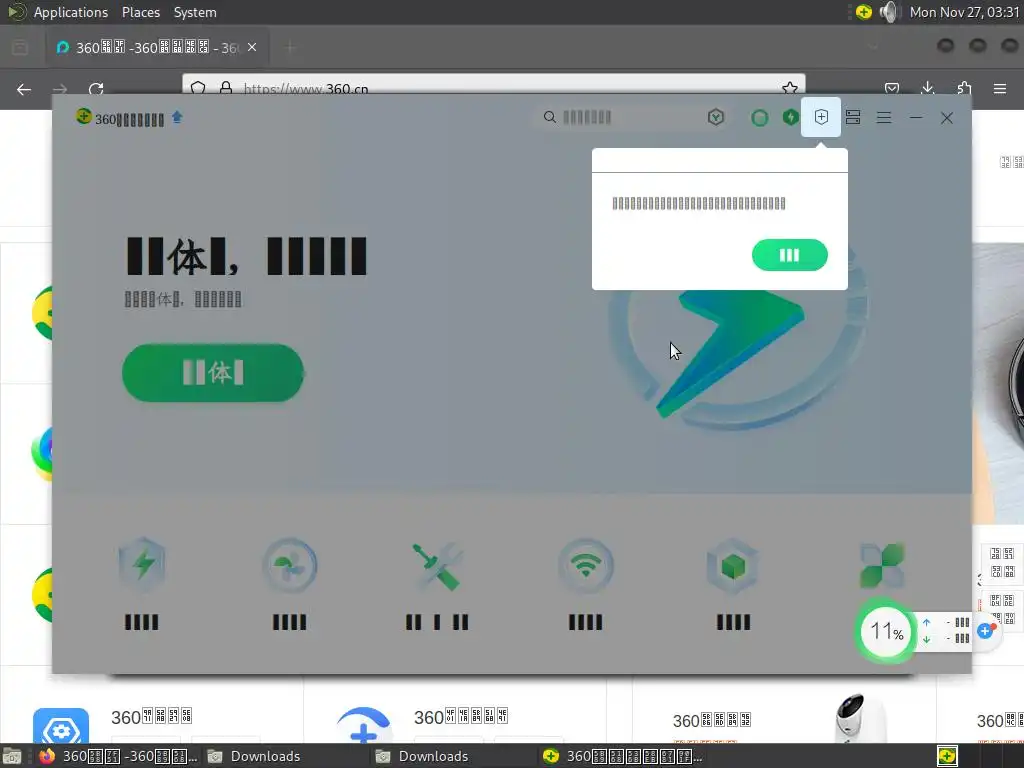The width and height of the screenshot is (1024, 768).
Task: Click the white security camera product image
Action: coord(860,718)
